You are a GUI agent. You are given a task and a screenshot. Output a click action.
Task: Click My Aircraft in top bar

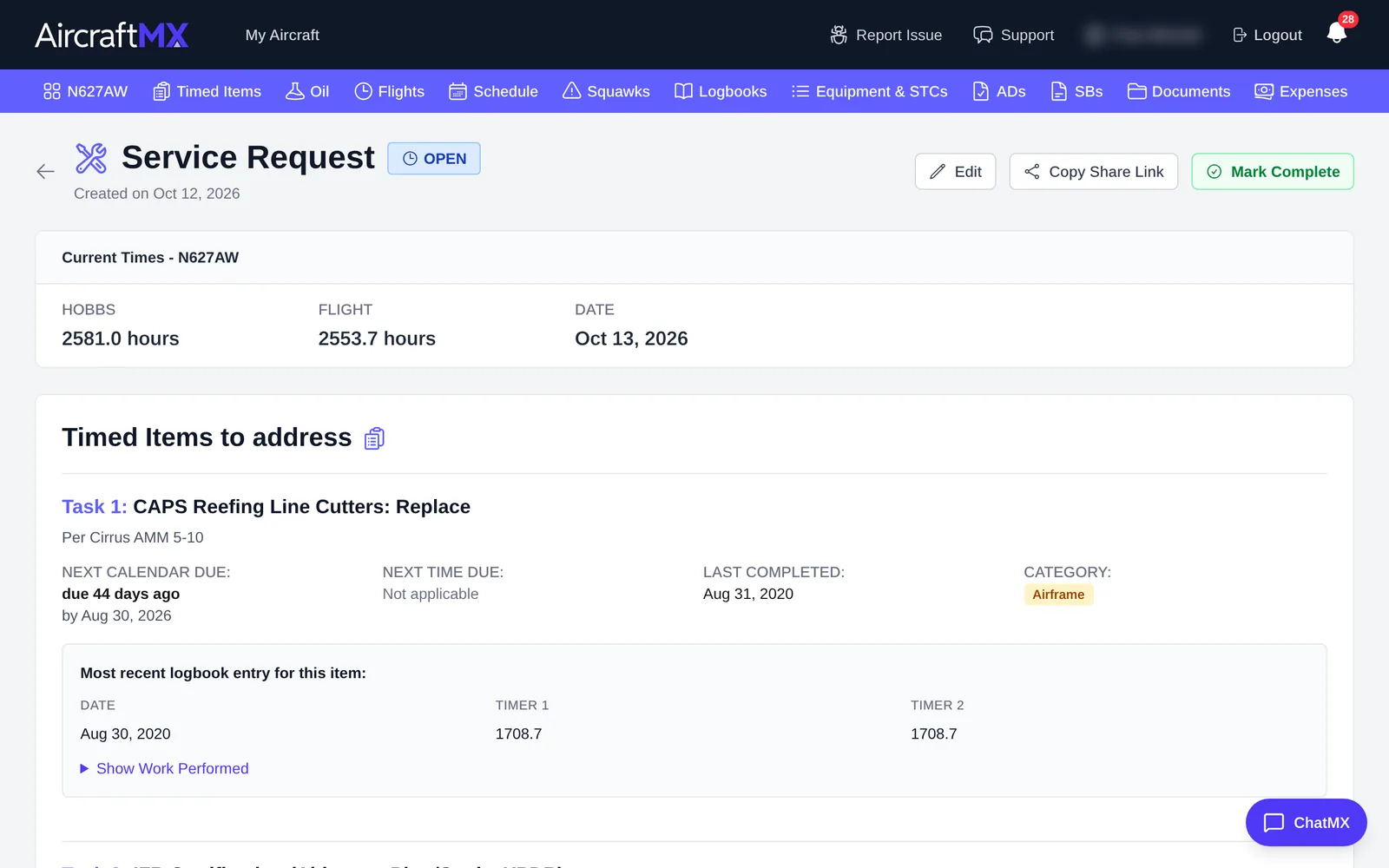282,35
